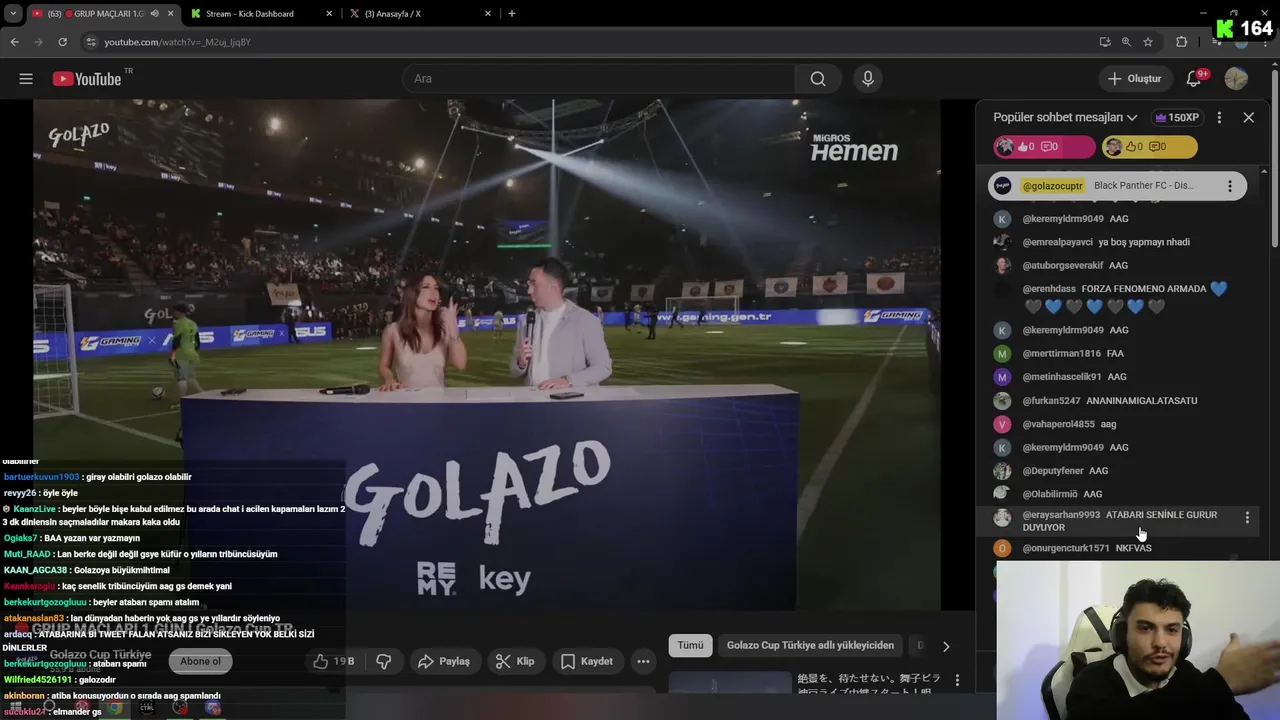Screen dimensions: 1280x720
Task: Mute audio on the YouTube tab
Action: tap(154, 14)
